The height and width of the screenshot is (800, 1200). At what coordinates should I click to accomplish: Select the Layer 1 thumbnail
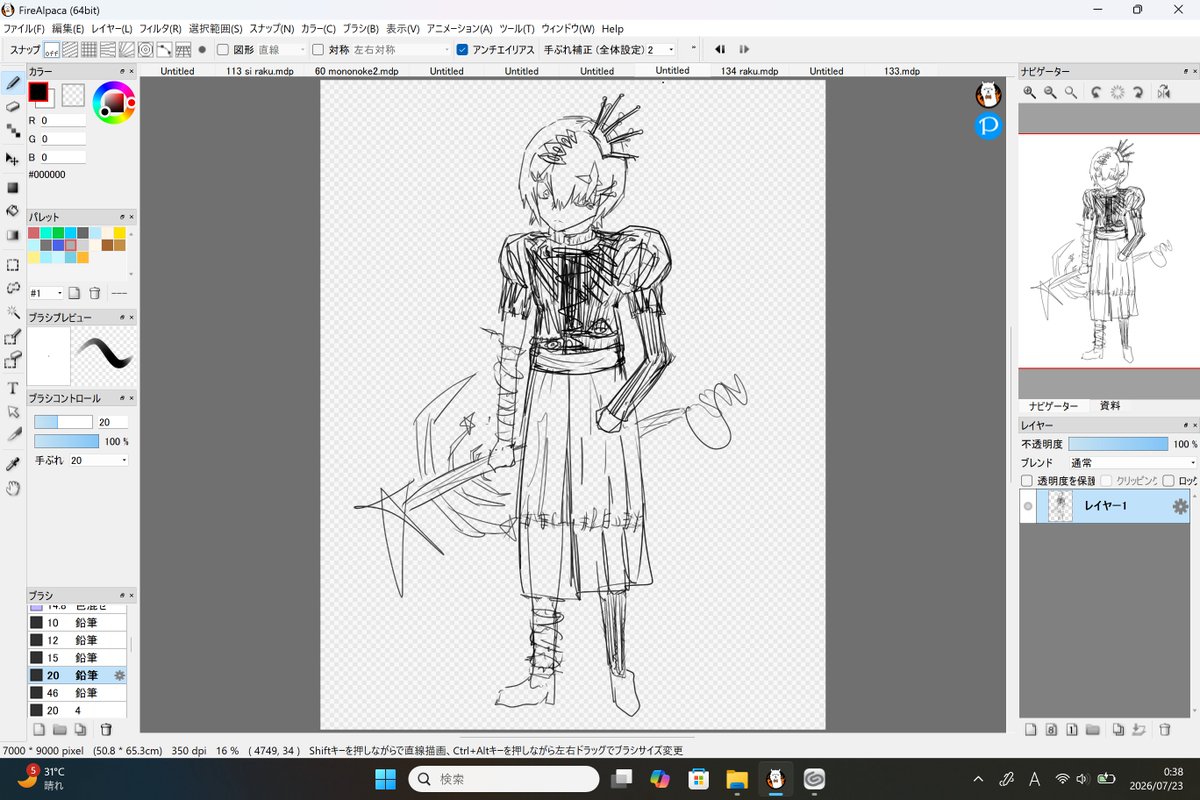tap(1059, 507)
